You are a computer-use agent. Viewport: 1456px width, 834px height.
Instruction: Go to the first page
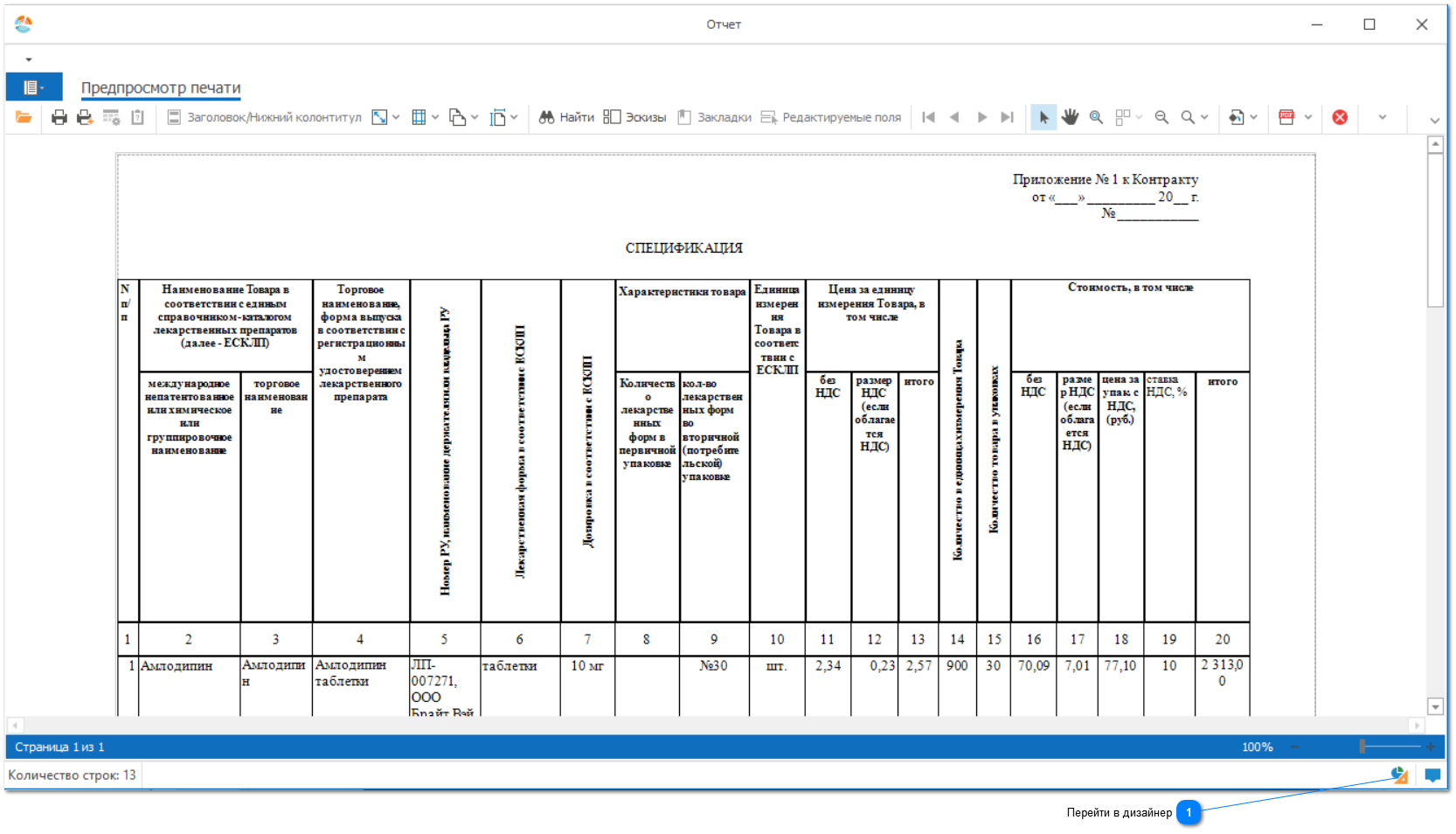pyautogui.click(x=929, y=117)
